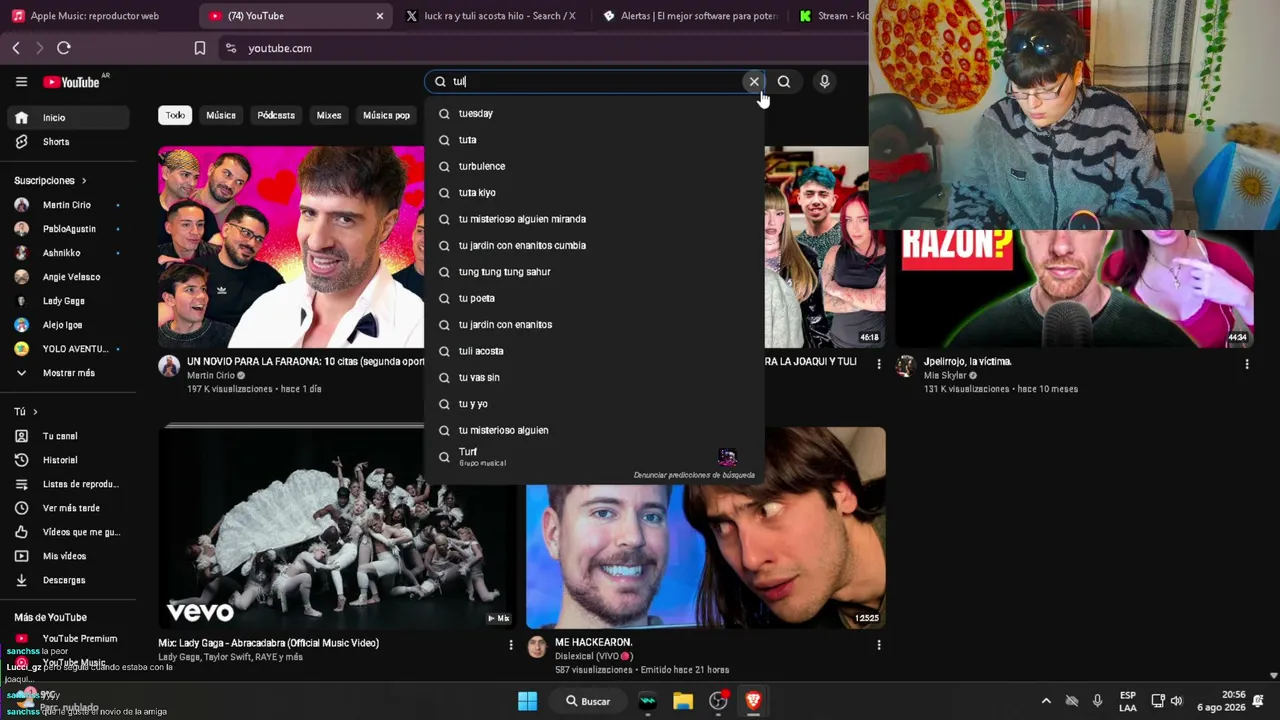Select the Música pop filter chip

tap(386, 115)
